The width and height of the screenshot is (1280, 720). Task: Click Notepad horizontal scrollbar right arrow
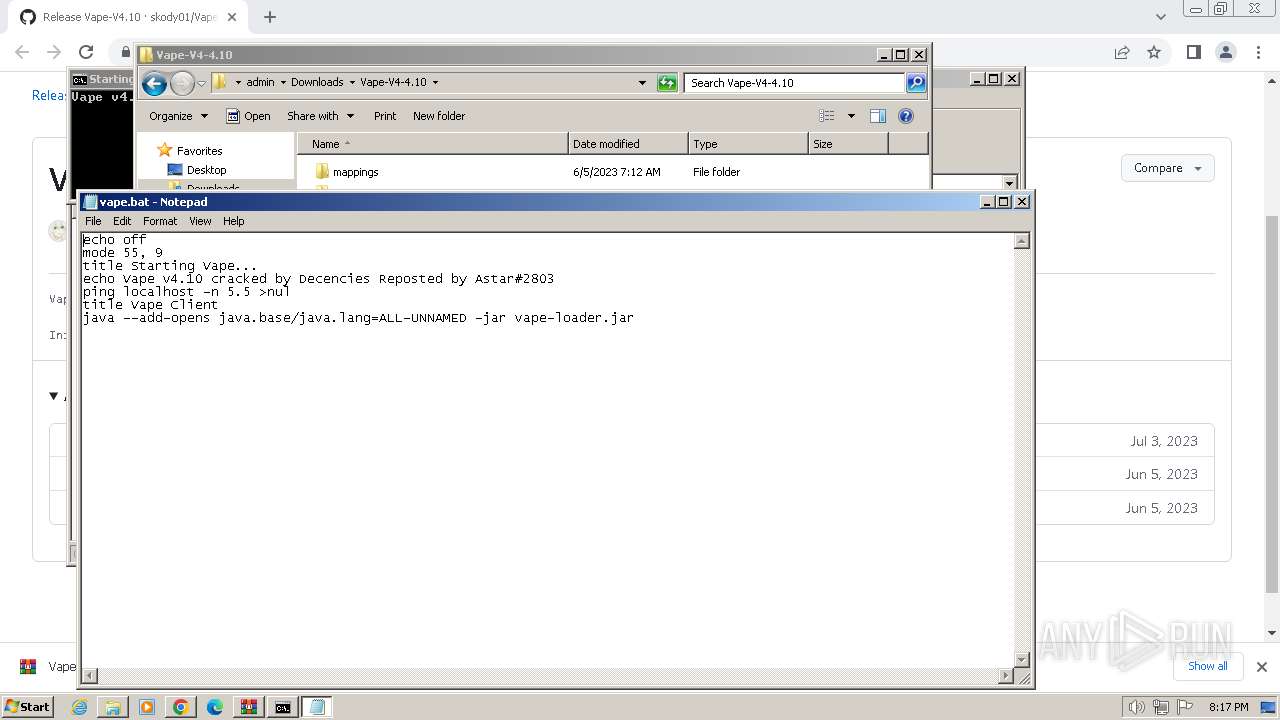[x=1006, y=677]
